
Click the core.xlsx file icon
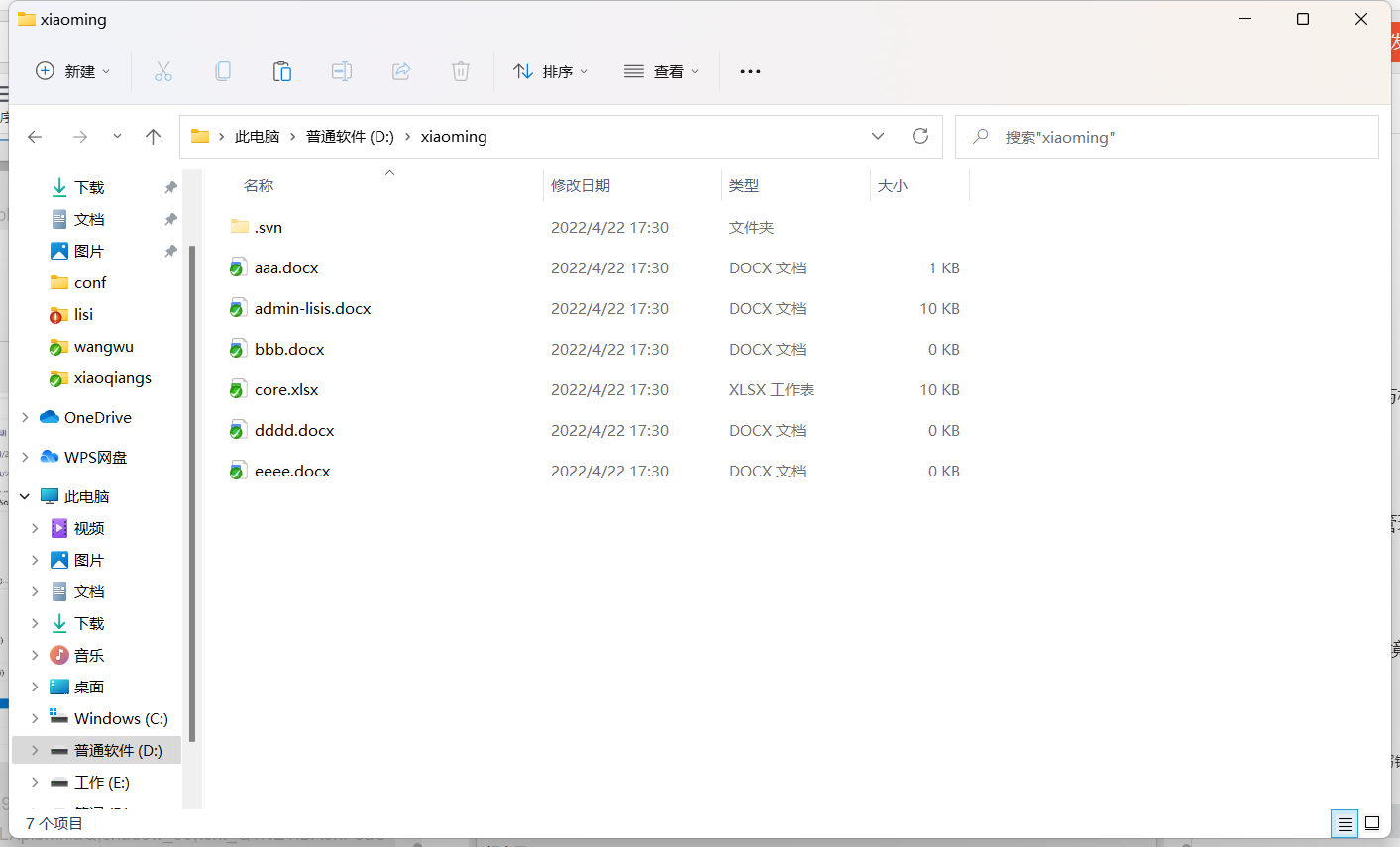[x=239, y=389]
